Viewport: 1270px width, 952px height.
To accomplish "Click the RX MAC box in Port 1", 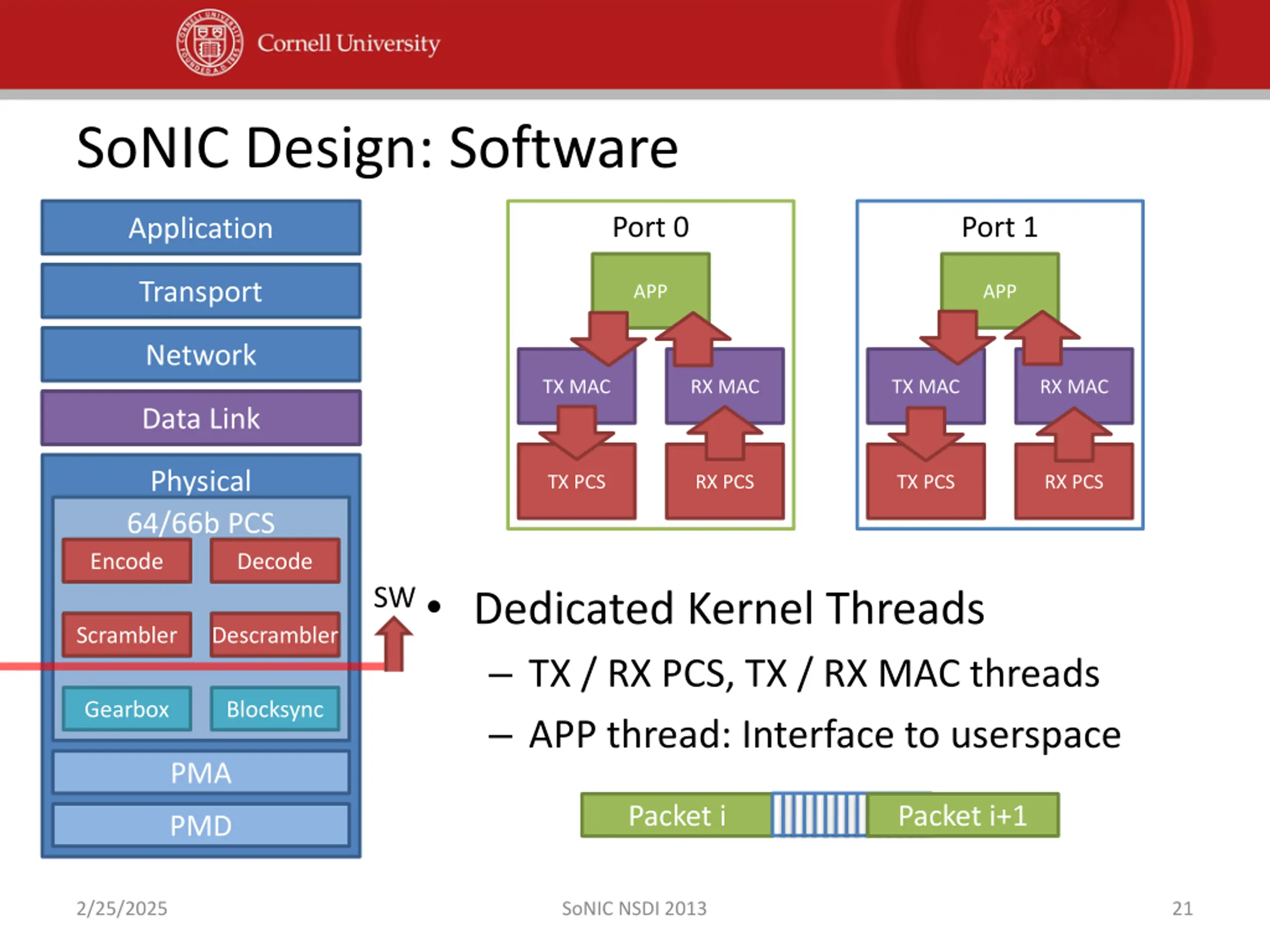I will (x=1074, y=386).
